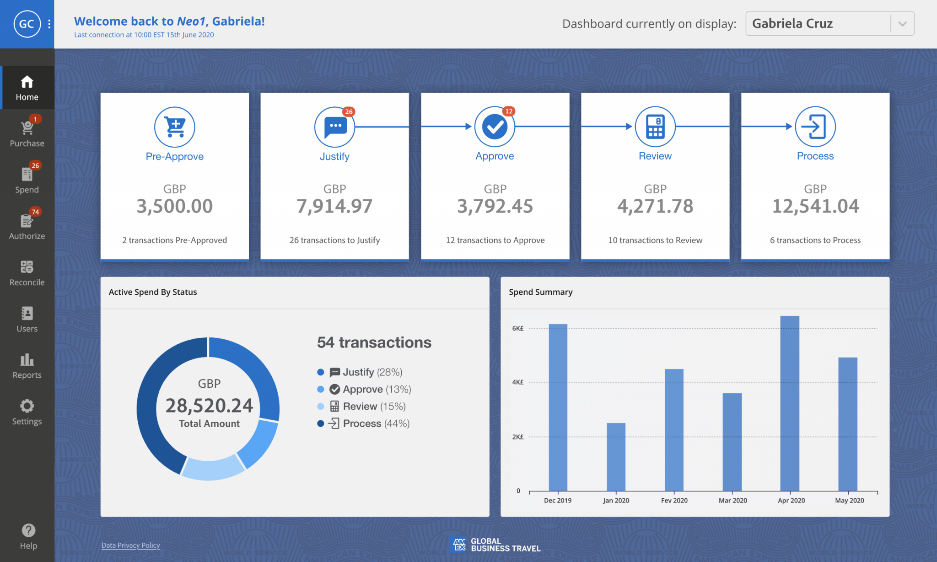
Task: Click the red 12 badge on Approve
Action: 509,111
